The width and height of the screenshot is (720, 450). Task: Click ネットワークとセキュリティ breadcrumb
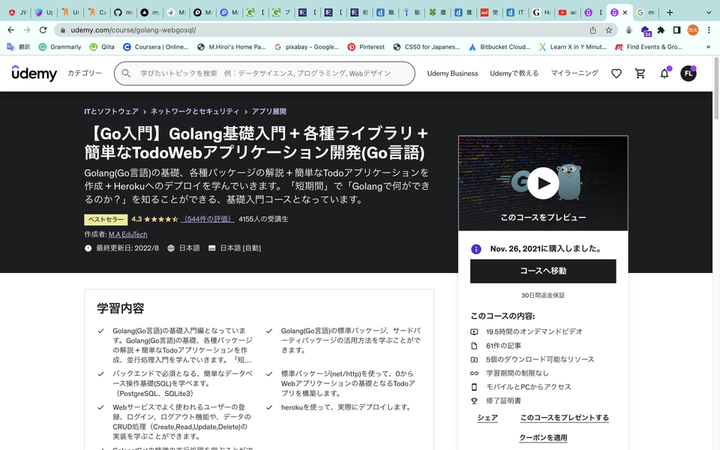195,112
